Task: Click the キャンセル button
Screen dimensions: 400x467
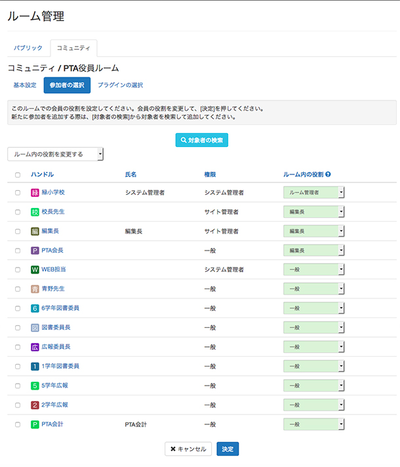Action: click(188, 449)
